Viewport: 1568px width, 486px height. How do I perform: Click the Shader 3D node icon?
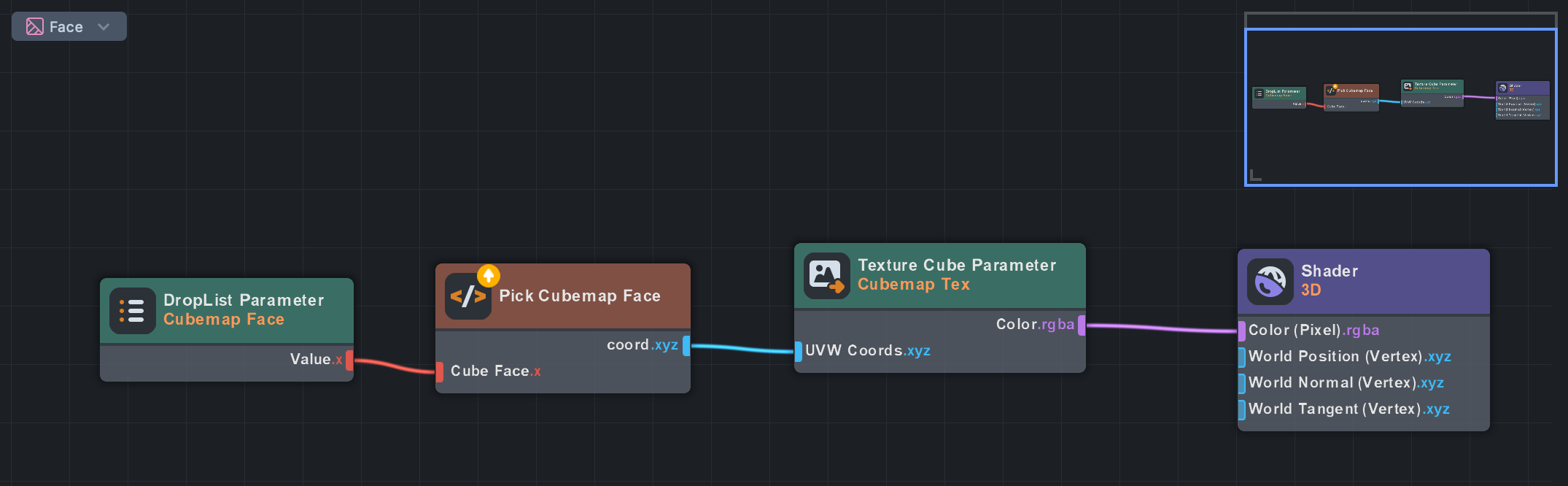(x=1270, y=282)
